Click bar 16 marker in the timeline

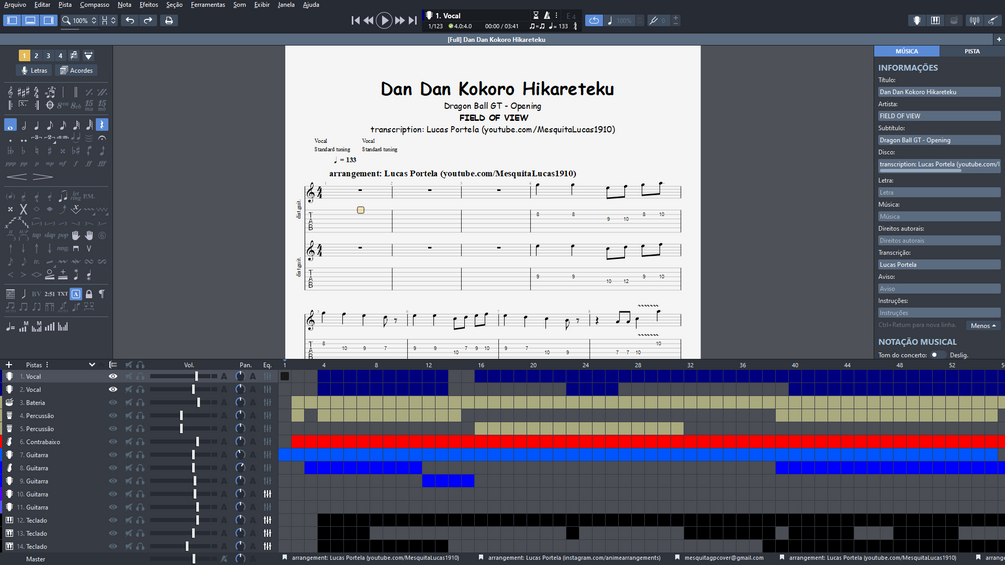[481, 364]
